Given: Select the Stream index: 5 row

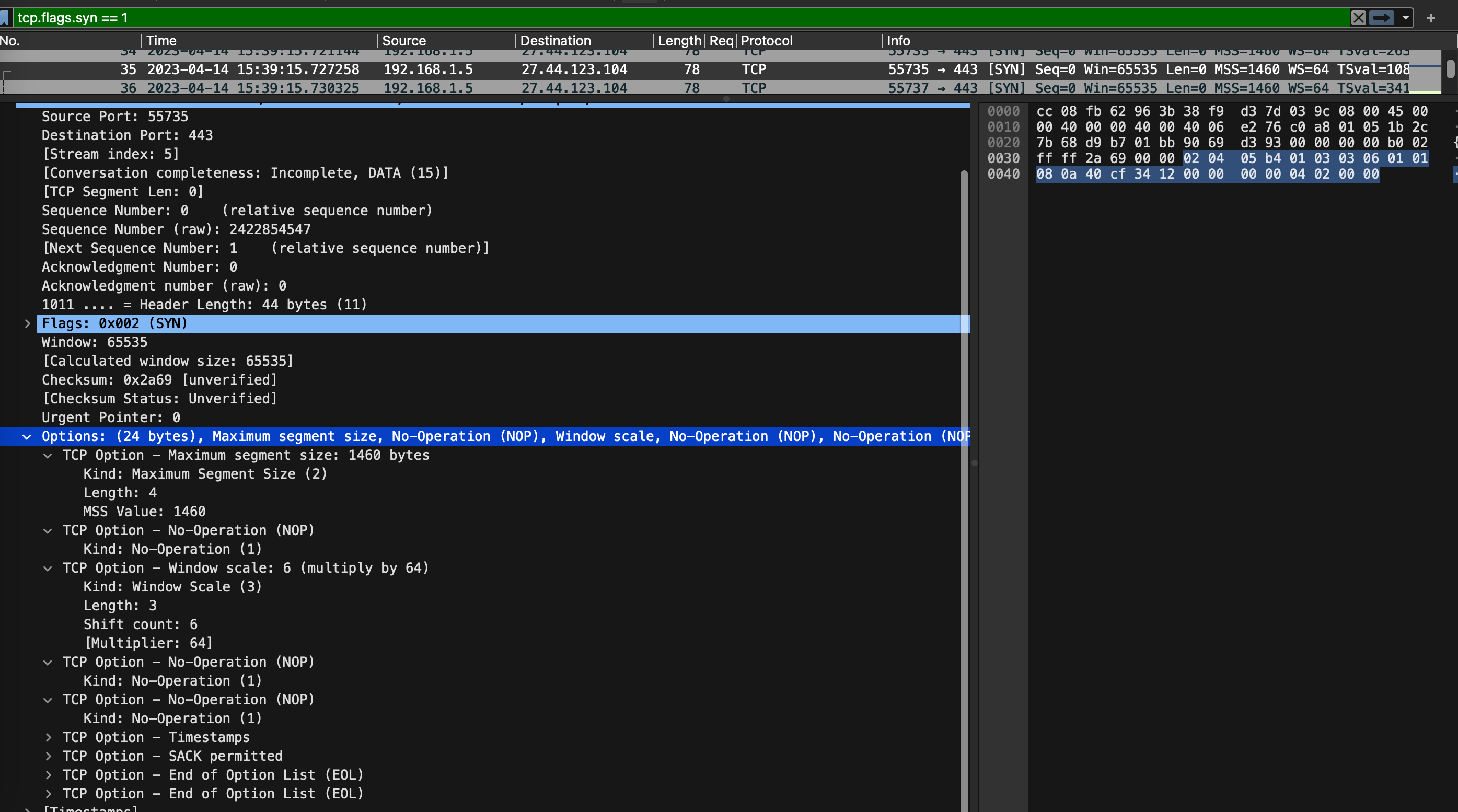Looking at the screenshot, I should click(111, 154).
